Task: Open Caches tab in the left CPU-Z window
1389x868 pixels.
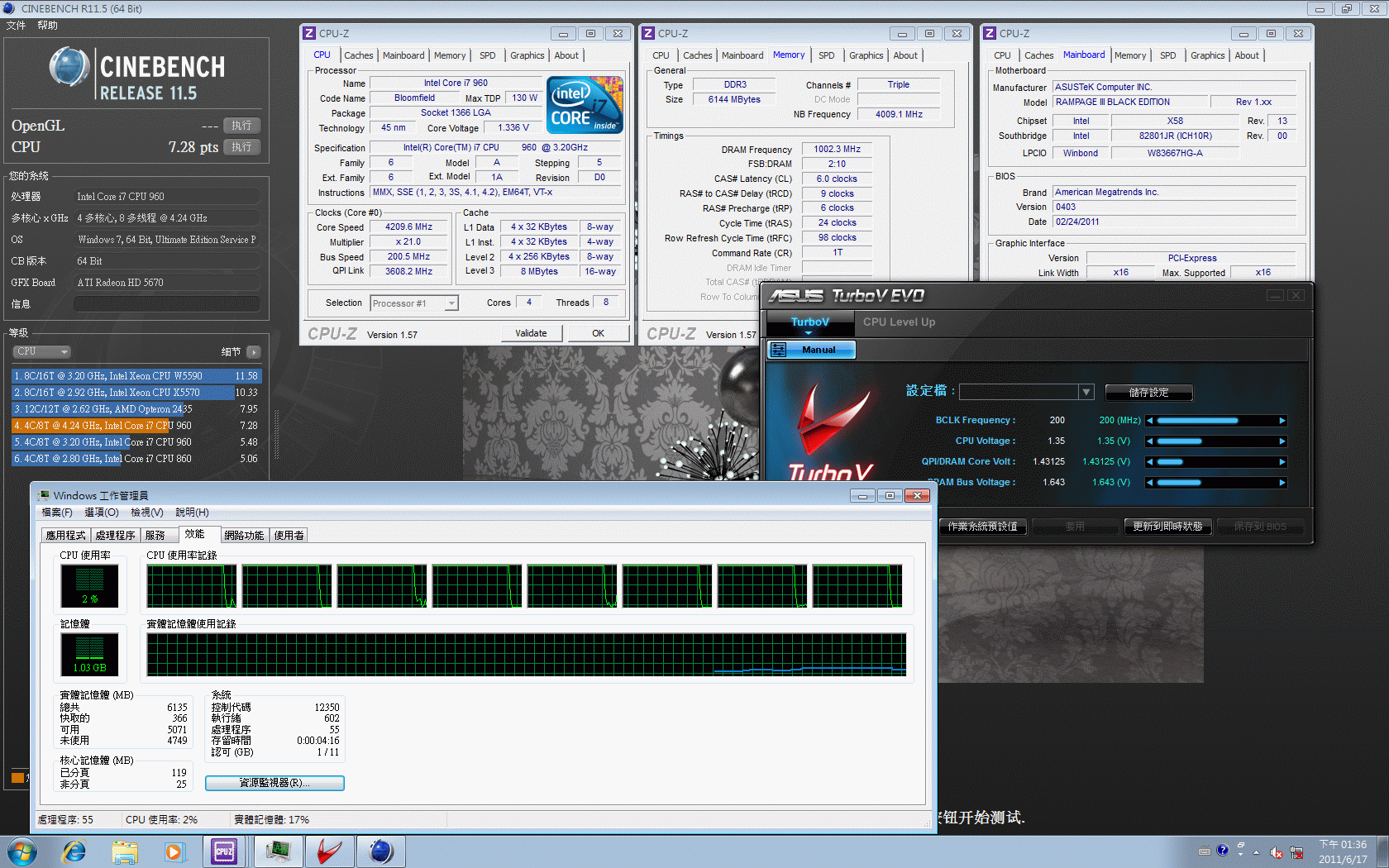Action: tap(359, 55)
